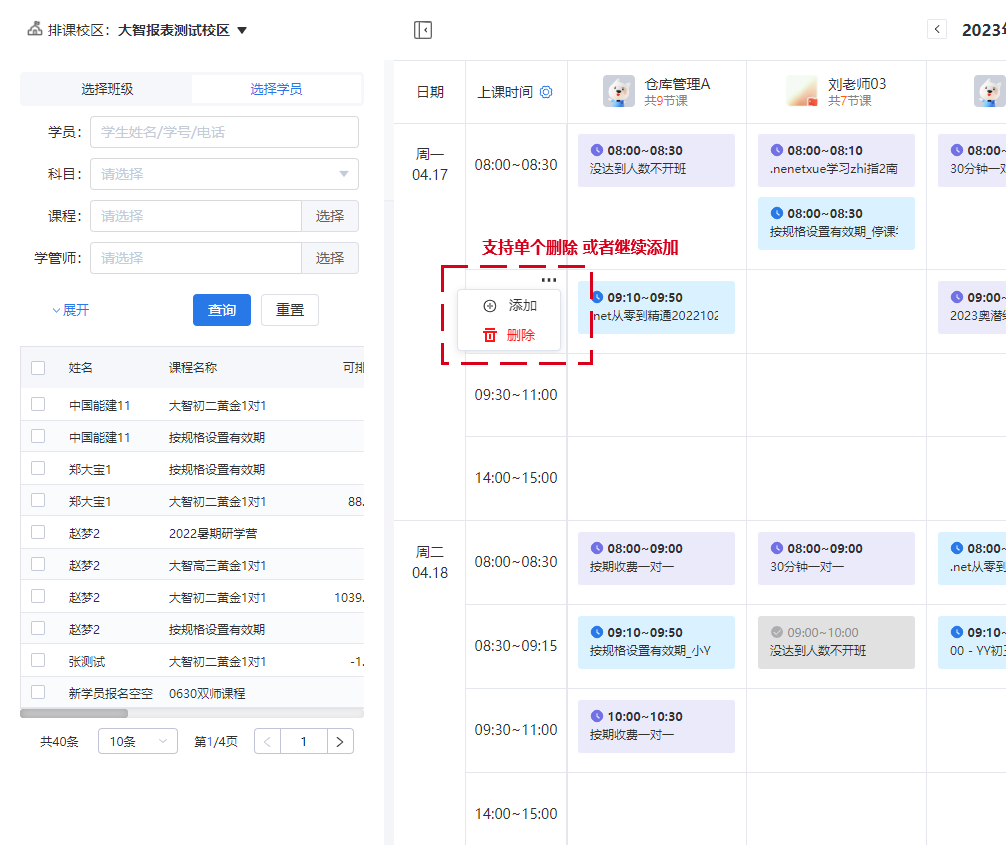Switch to the 选择学员 tab

pos(276,89)
